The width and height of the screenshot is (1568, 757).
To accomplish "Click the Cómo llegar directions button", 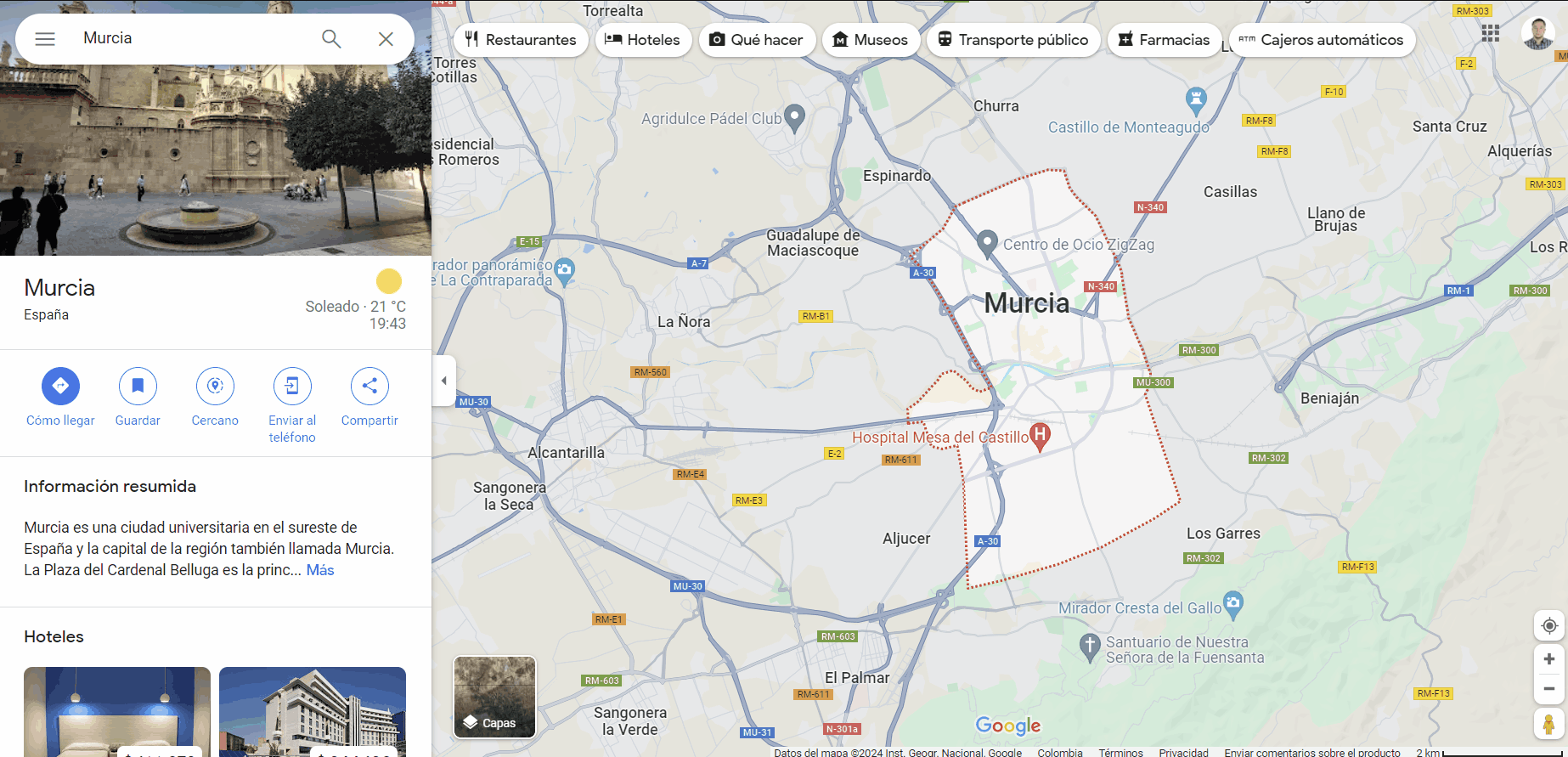I will click(60, 387).
